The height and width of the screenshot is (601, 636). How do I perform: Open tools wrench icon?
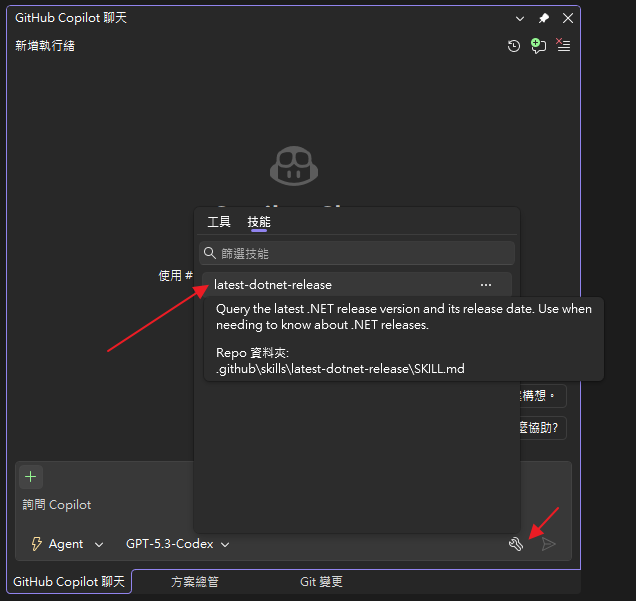click(x=516, y=544)
